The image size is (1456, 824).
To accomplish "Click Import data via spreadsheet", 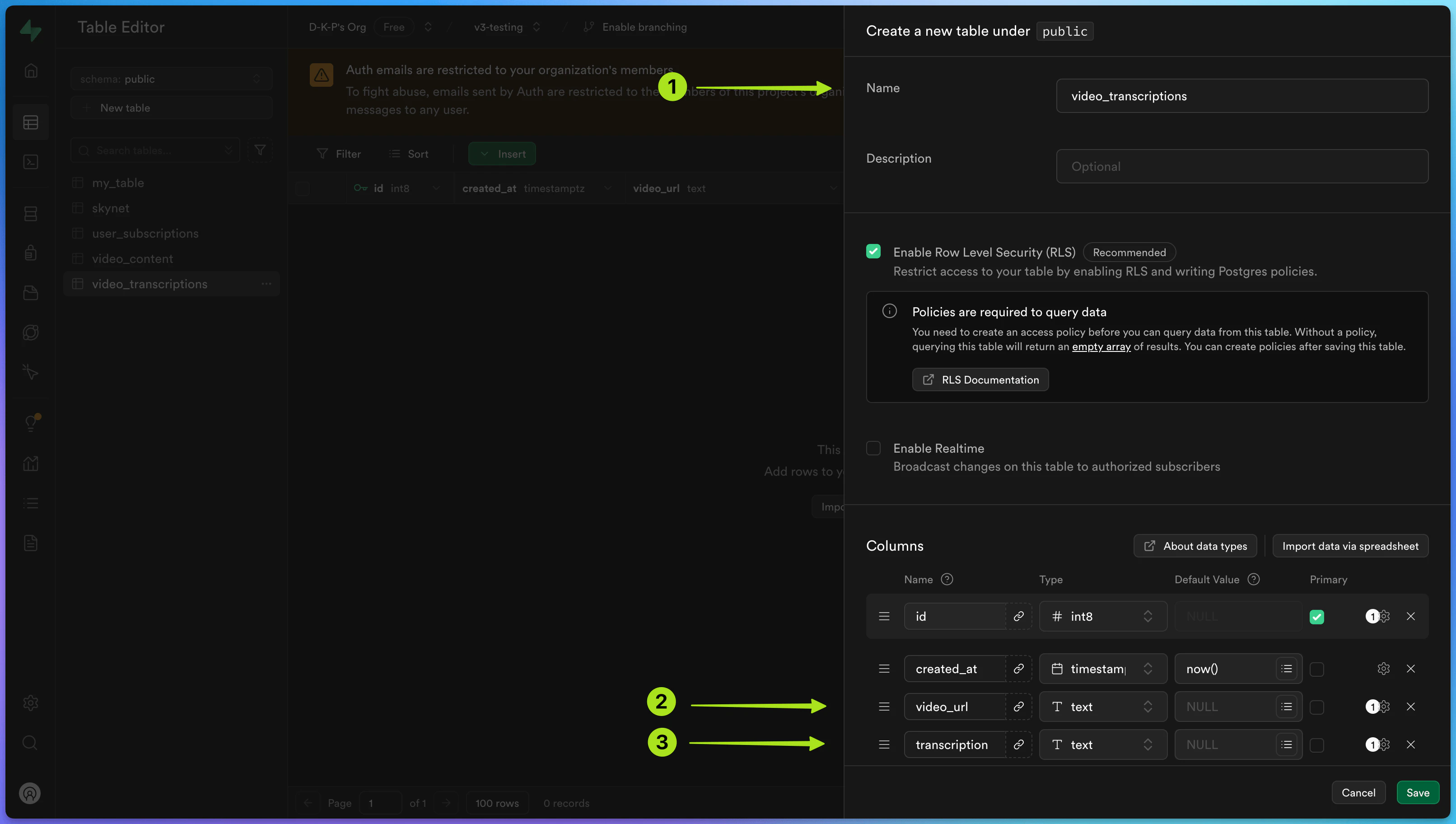I will 1350,546.
